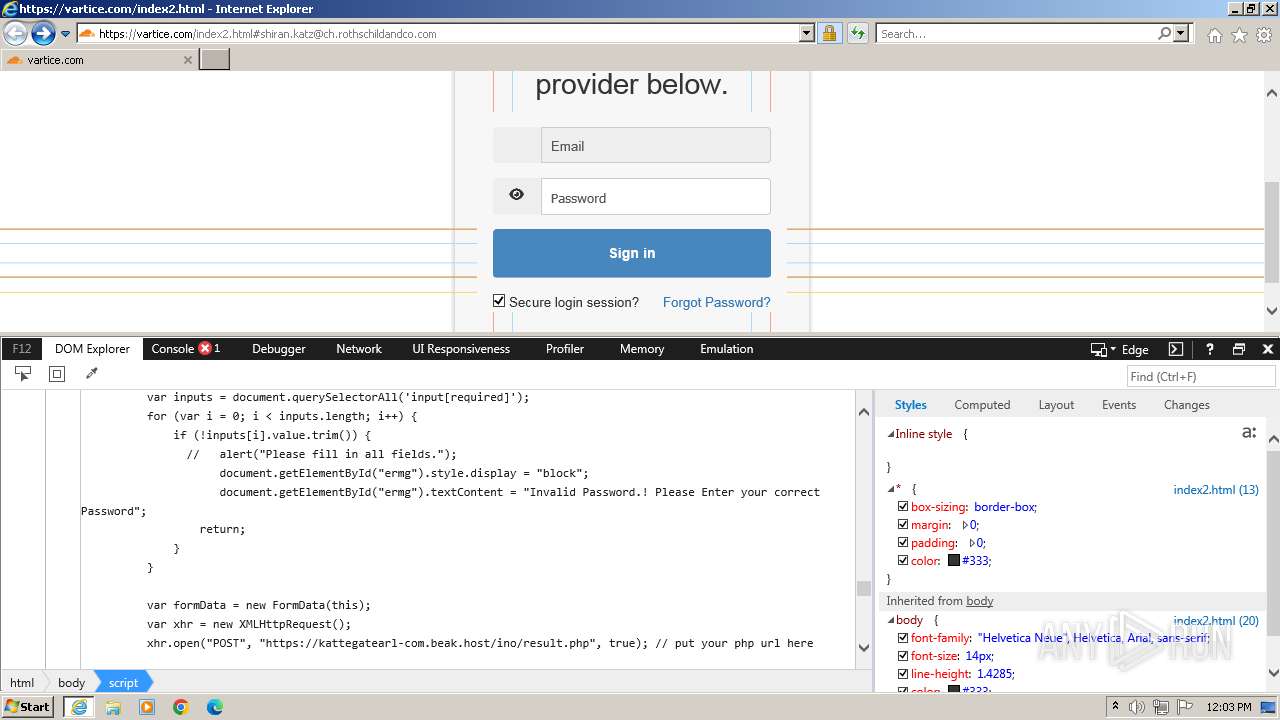The height and width of the screenshot is (720, 1280).
Task: Select the color picker eyedropper tool
Action: pos(92,374)
